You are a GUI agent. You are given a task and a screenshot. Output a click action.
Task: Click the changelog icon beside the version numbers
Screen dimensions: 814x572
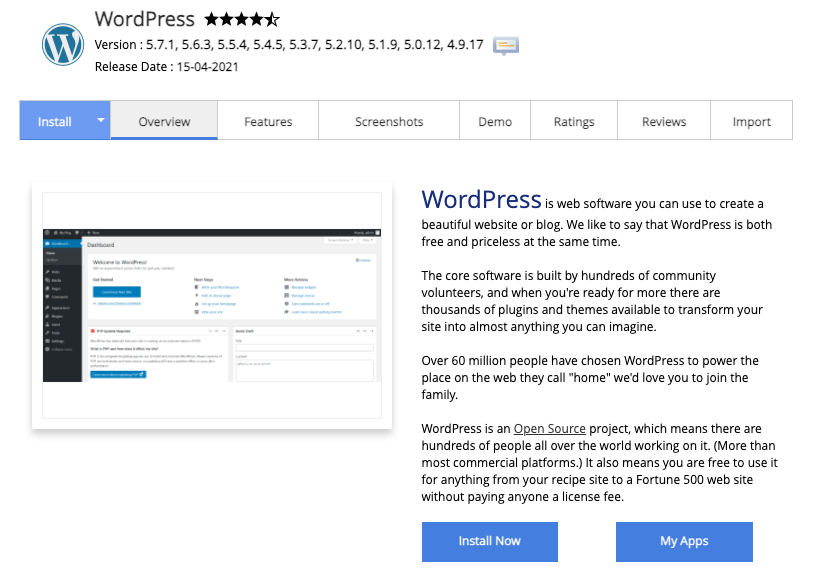pos(506,45)
